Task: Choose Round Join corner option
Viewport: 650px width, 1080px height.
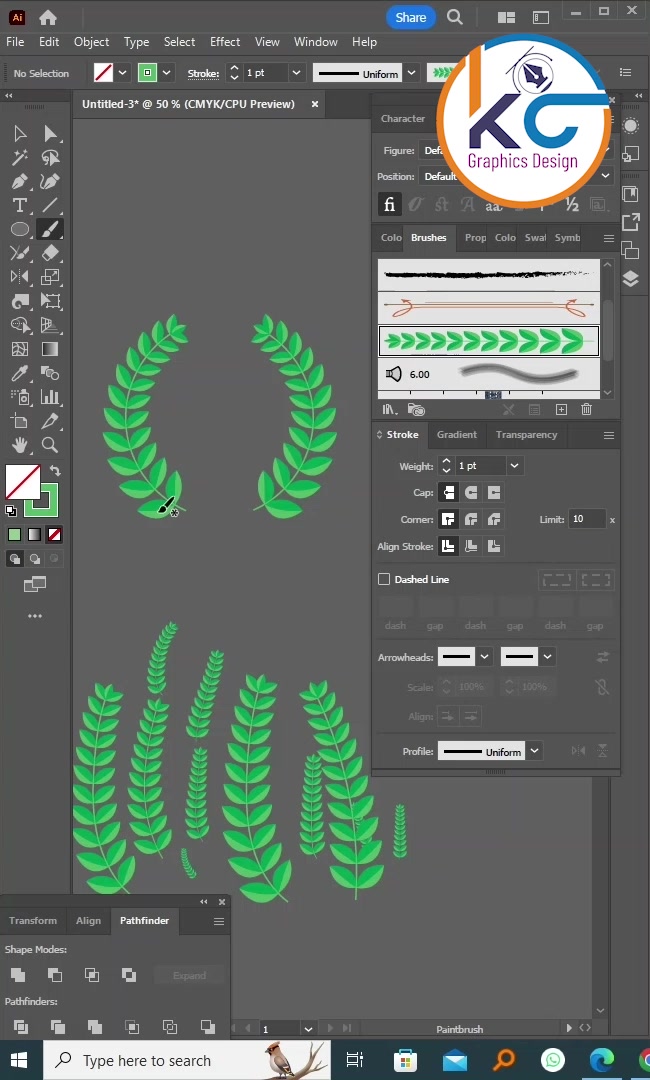Action: [x=471, y=519]
